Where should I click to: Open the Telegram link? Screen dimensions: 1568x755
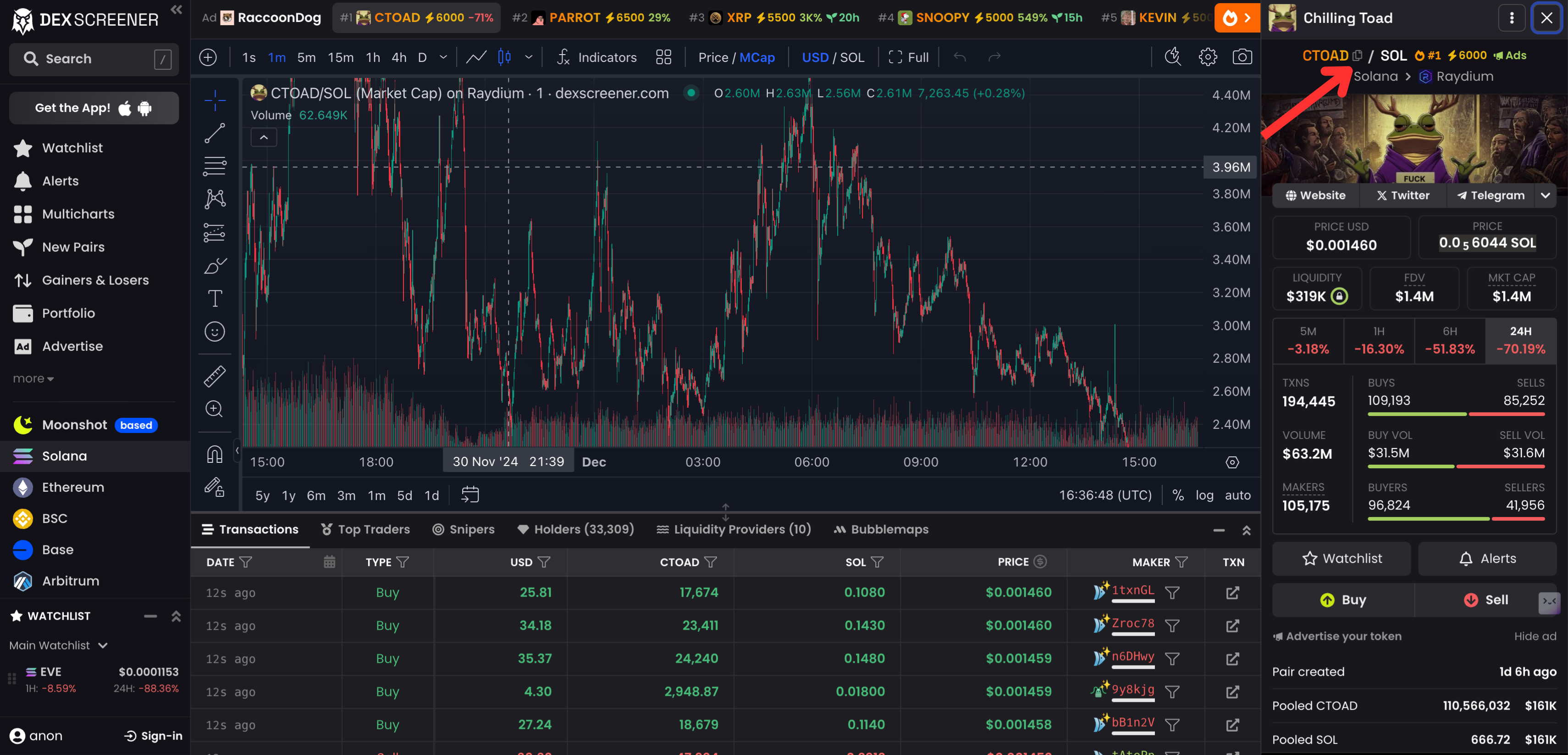pos(1490,195)
